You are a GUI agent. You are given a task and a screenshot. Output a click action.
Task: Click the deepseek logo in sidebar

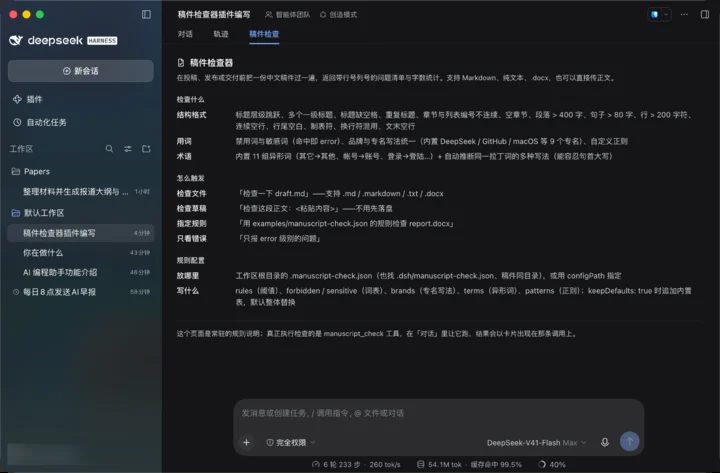click(x=46, y=40)
